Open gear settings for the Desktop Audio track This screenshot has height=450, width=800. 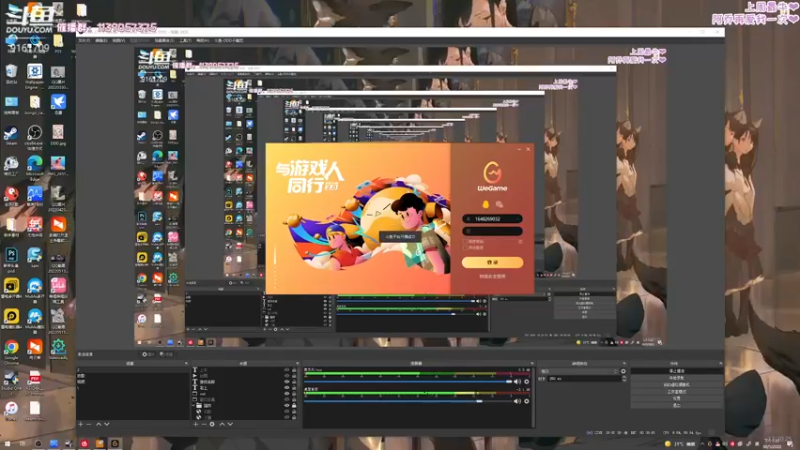(x=527, y=401)
